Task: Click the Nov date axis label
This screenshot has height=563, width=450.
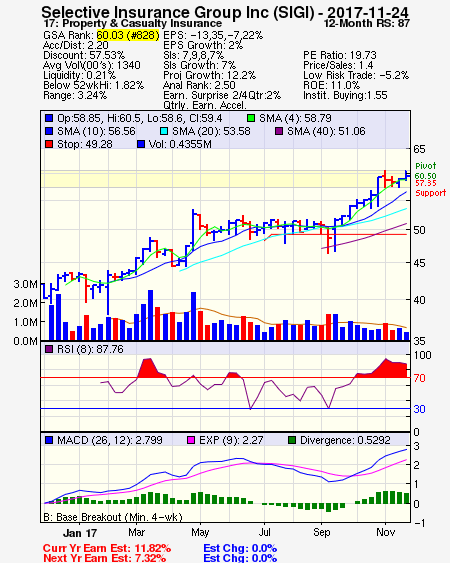Action: 385,532
